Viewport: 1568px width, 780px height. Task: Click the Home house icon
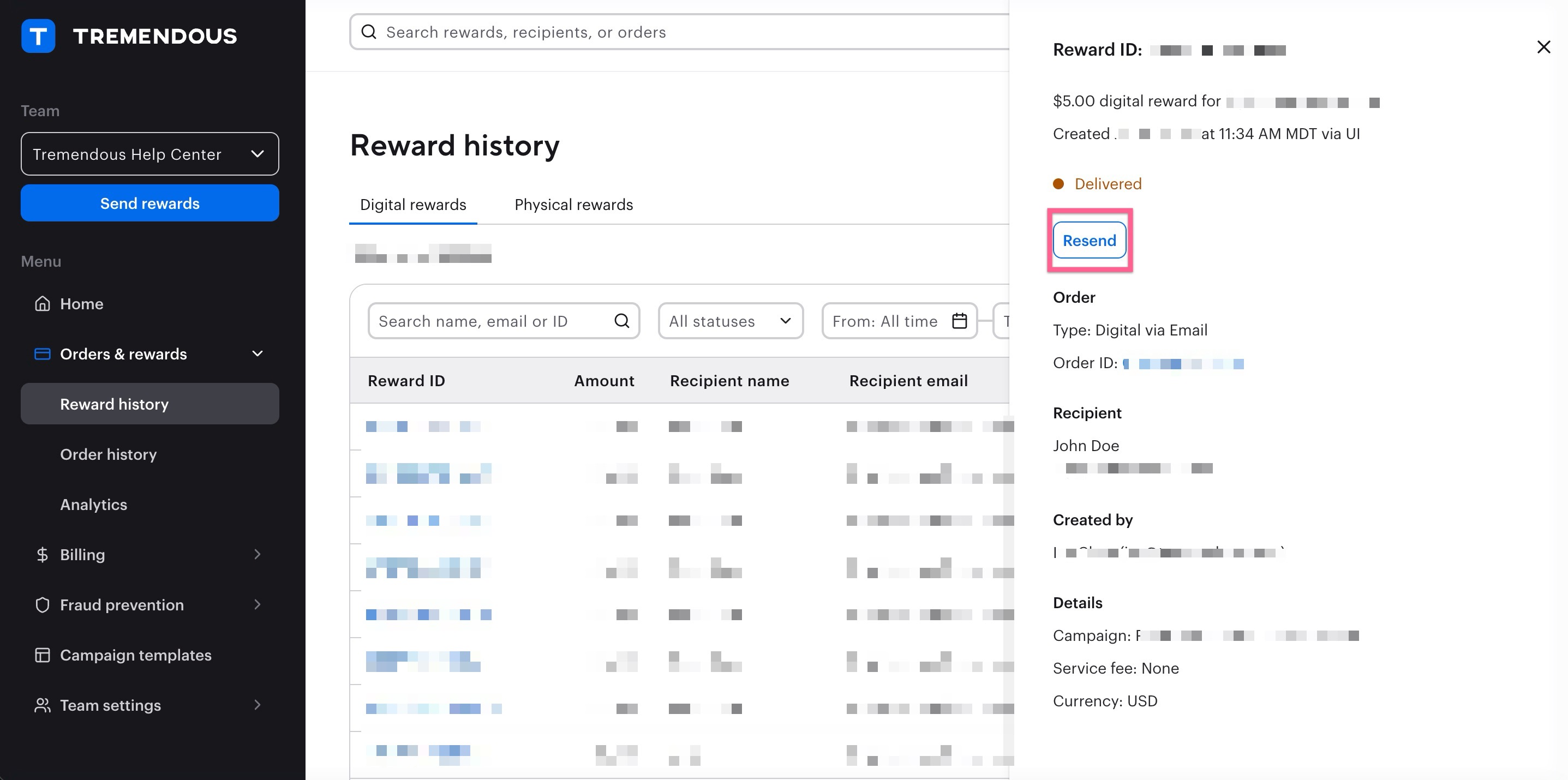pos(42,304)
